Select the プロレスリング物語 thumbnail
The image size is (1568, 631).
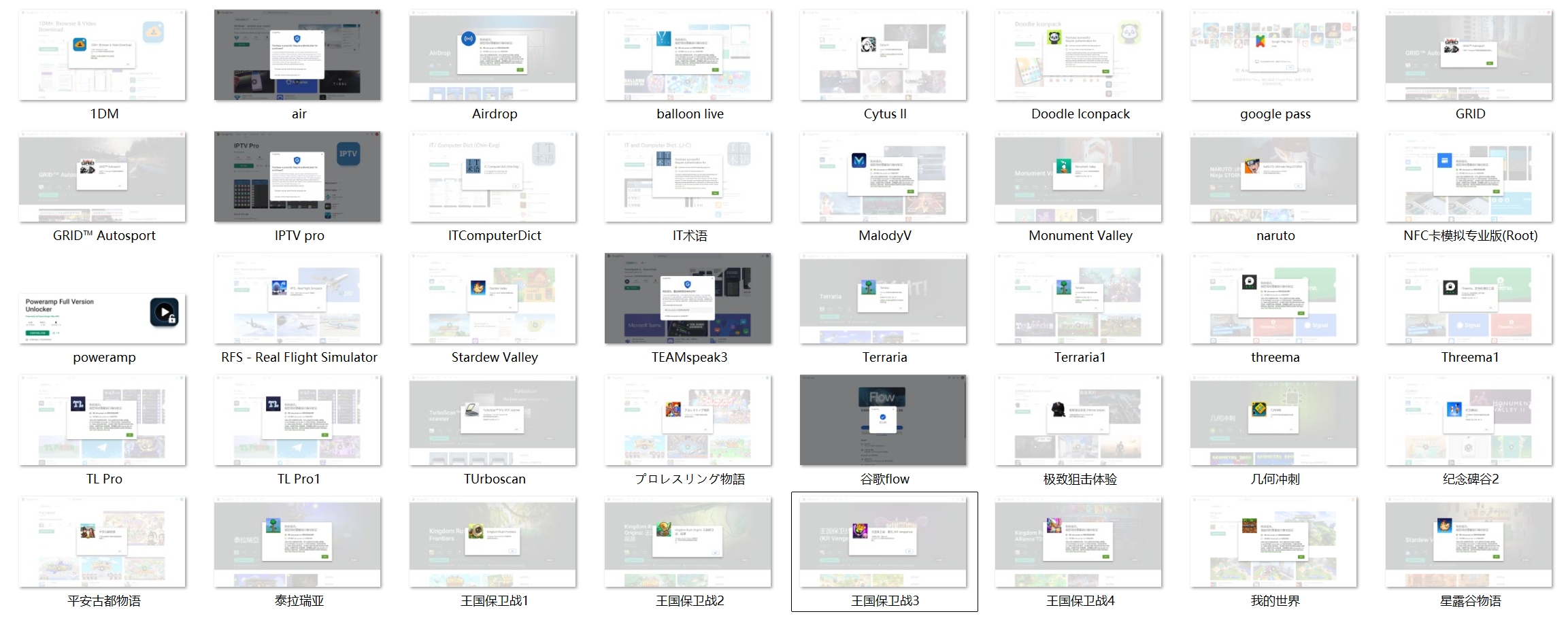(x=688, y=420)
